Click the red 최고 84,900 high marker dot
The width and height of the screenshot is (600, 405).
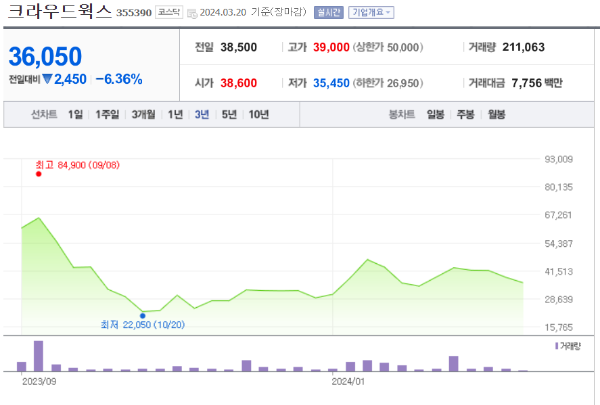[x=39, y=174]
